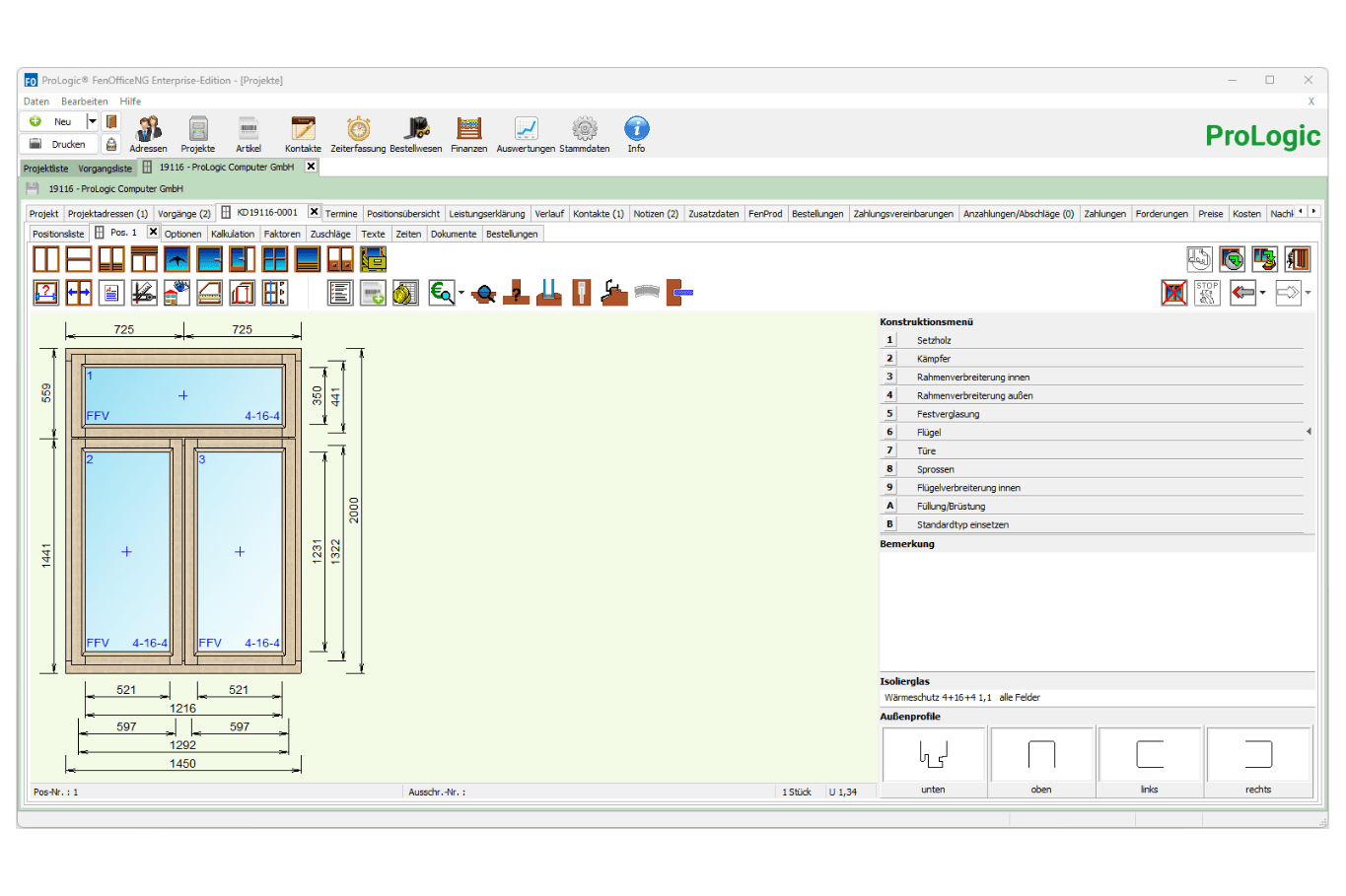Viewport: 1346px width, 896px height.
Task: Switch to the Kalkulation tab
Action: (233, 235)
